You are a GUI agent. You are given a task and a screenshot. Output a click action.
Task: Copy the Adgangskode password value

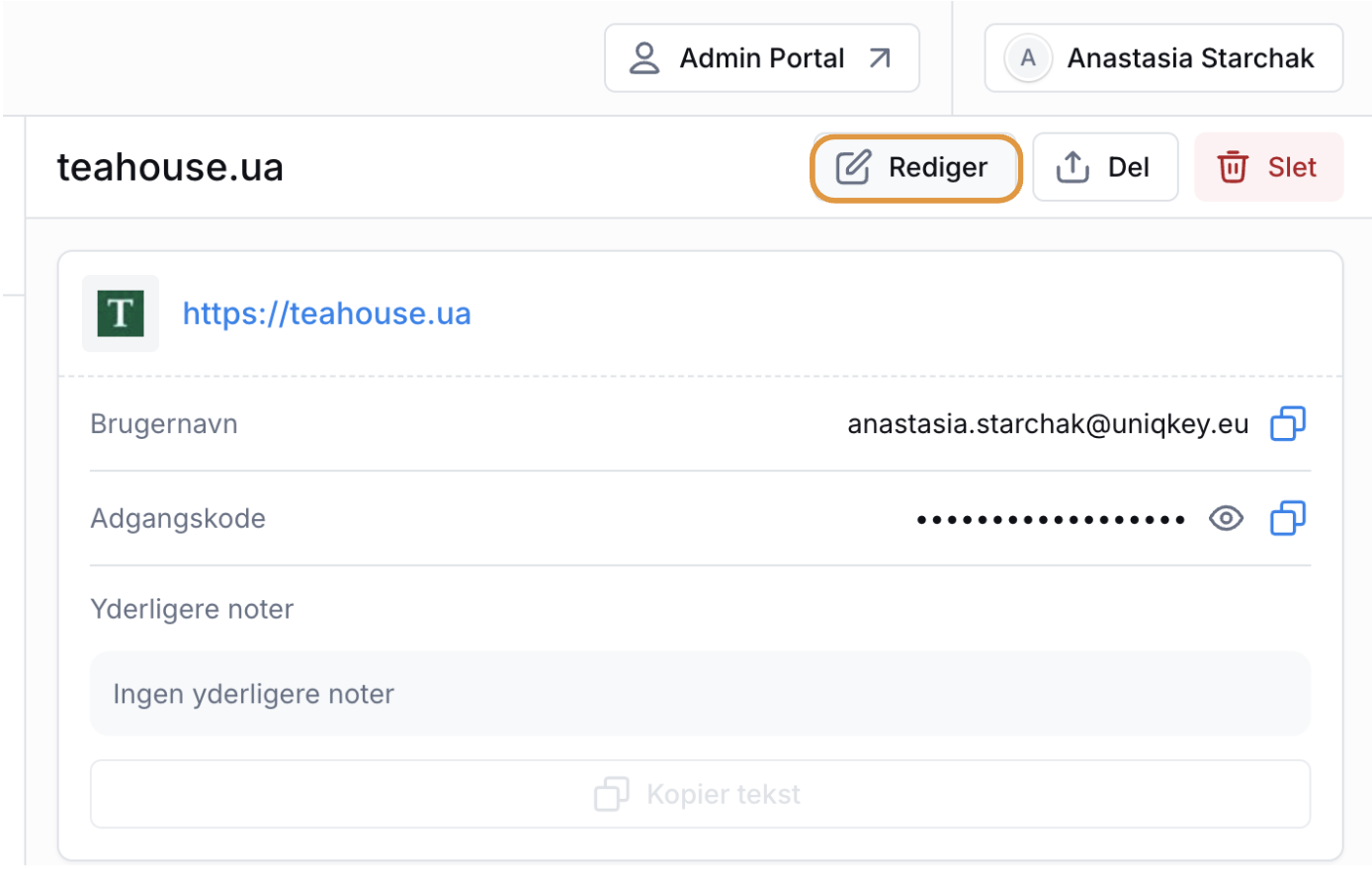(1288, 518)
